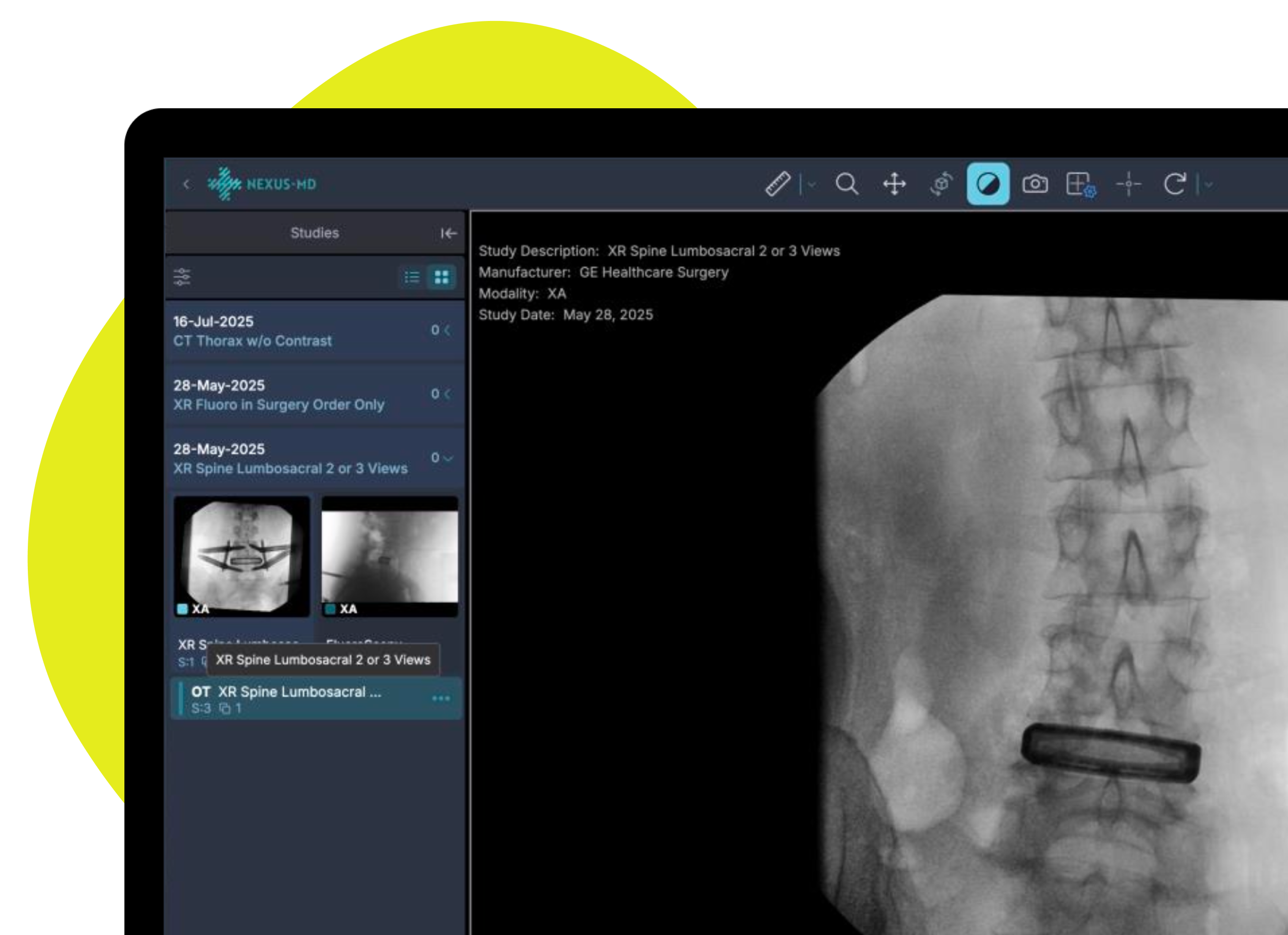Switch studies panel to grid view
Viewport: 1288px width, 935px height.
coord(443,277)
